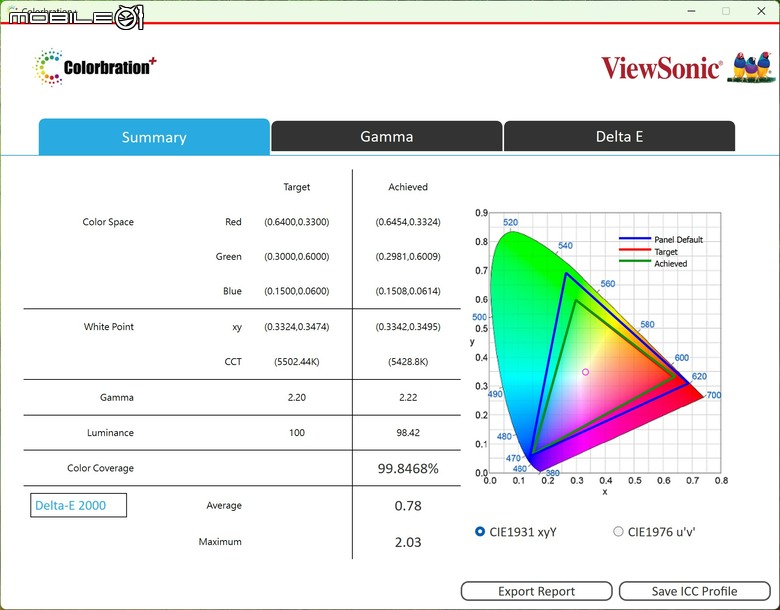Close the Colorbration+ window
This screenshot has height=610, width=780.
[x=761, y=11]
